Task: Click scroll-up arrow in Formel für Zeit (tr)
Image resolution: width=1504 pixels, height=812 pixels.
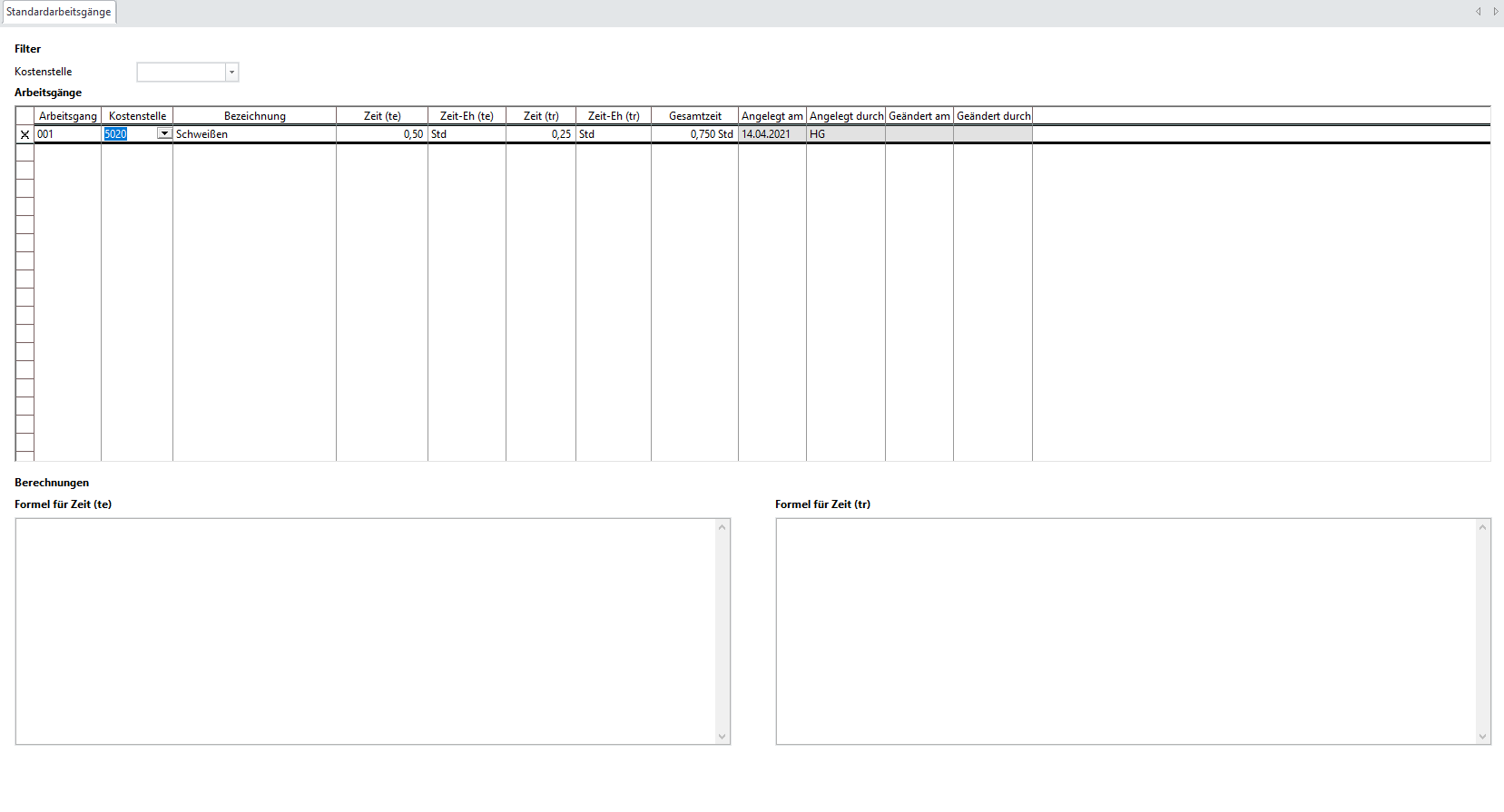Action: [1483, 527]
